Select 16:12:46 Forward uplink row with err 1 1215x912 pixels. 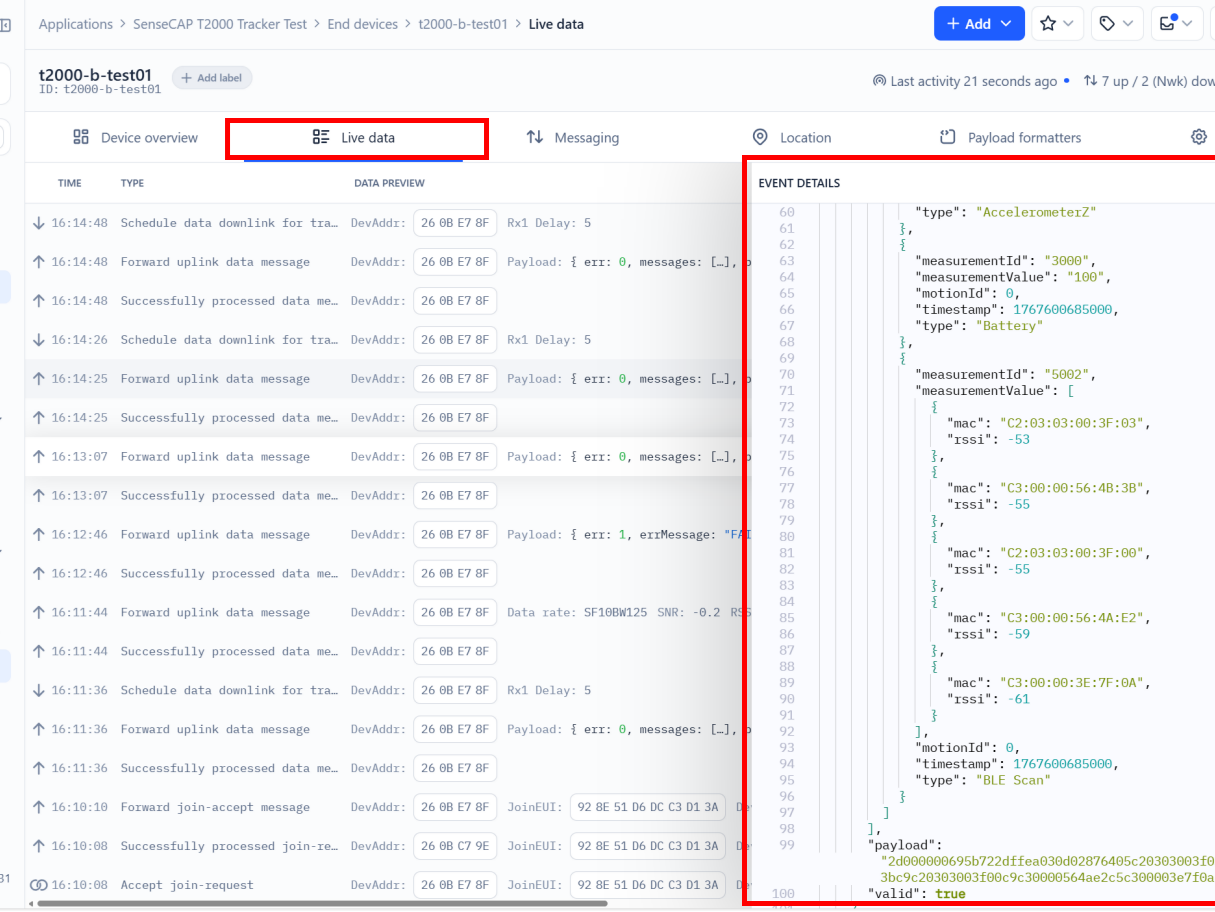385,535
